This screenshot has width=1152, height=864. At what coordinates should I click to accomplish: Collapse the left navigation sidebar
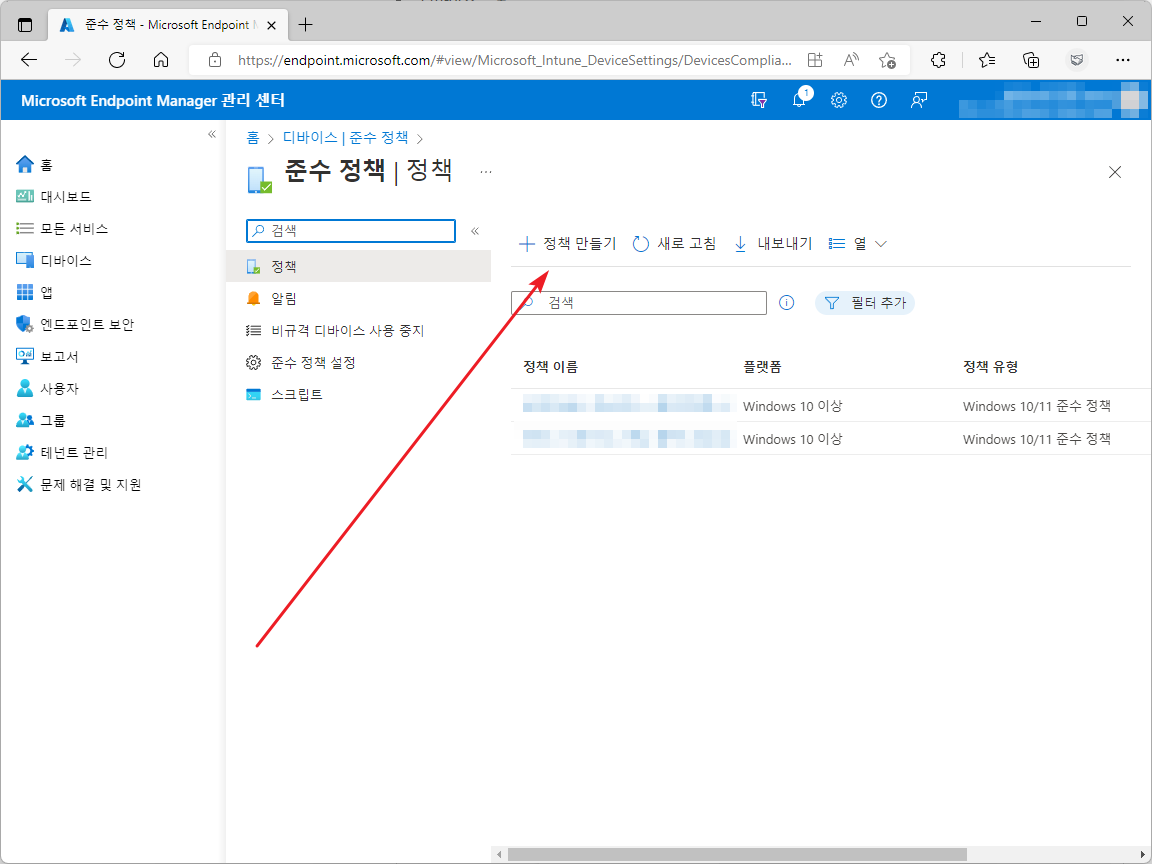coord(212,134)
